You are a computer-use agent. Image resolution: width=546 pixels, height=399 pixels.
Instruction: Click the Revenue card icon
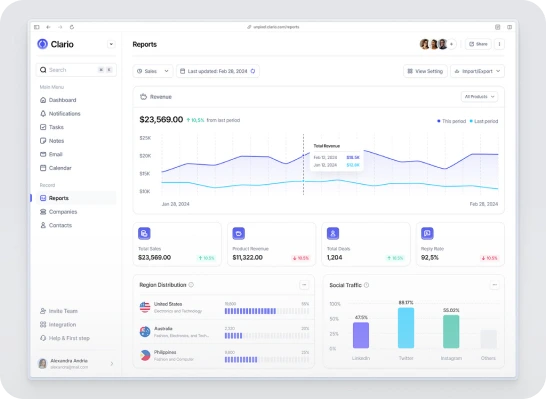[143, 96]
